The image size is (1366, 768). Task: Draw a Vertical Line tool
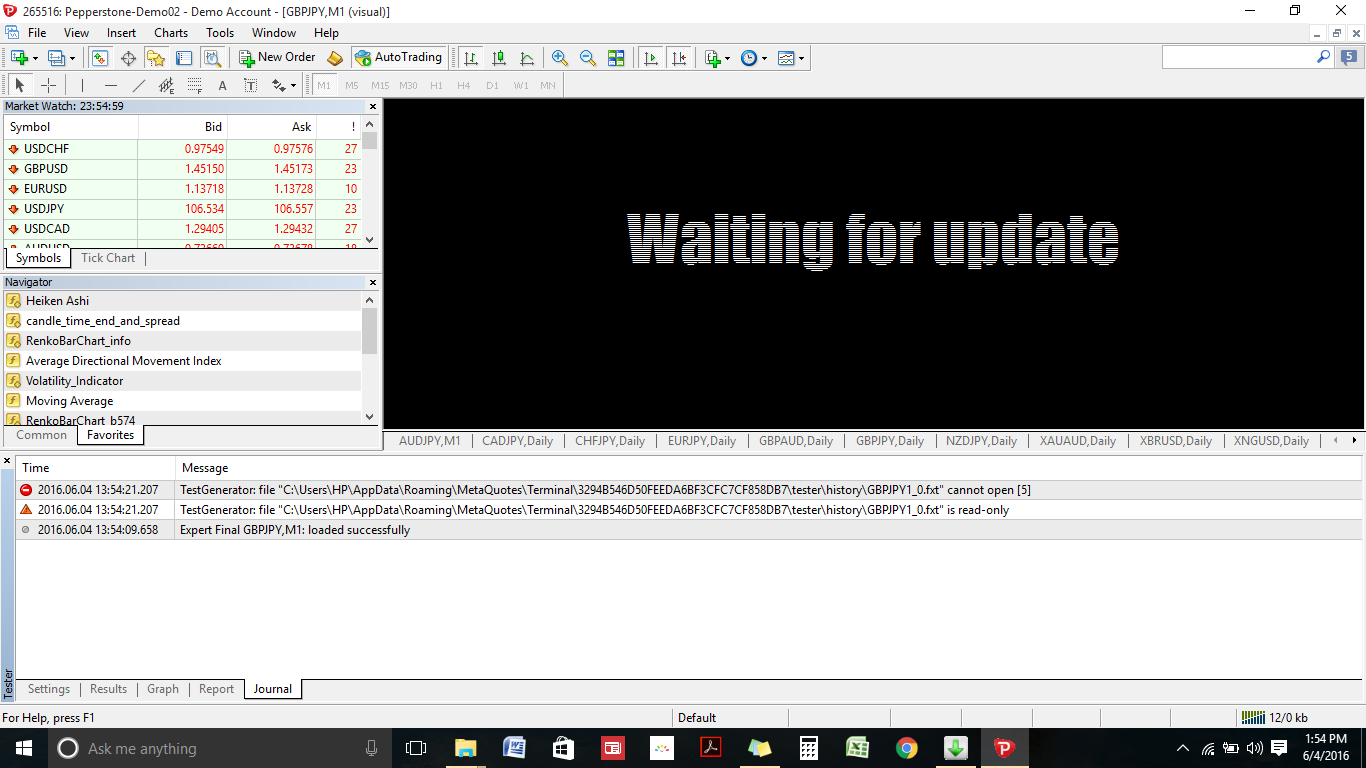click(82, 85)
